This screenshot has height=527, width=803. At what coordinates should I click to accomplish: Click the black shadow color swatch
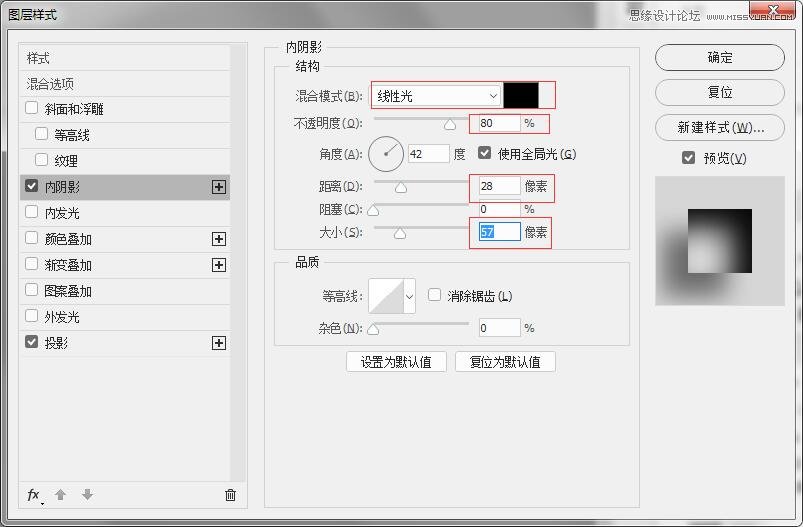coord(521,96)
